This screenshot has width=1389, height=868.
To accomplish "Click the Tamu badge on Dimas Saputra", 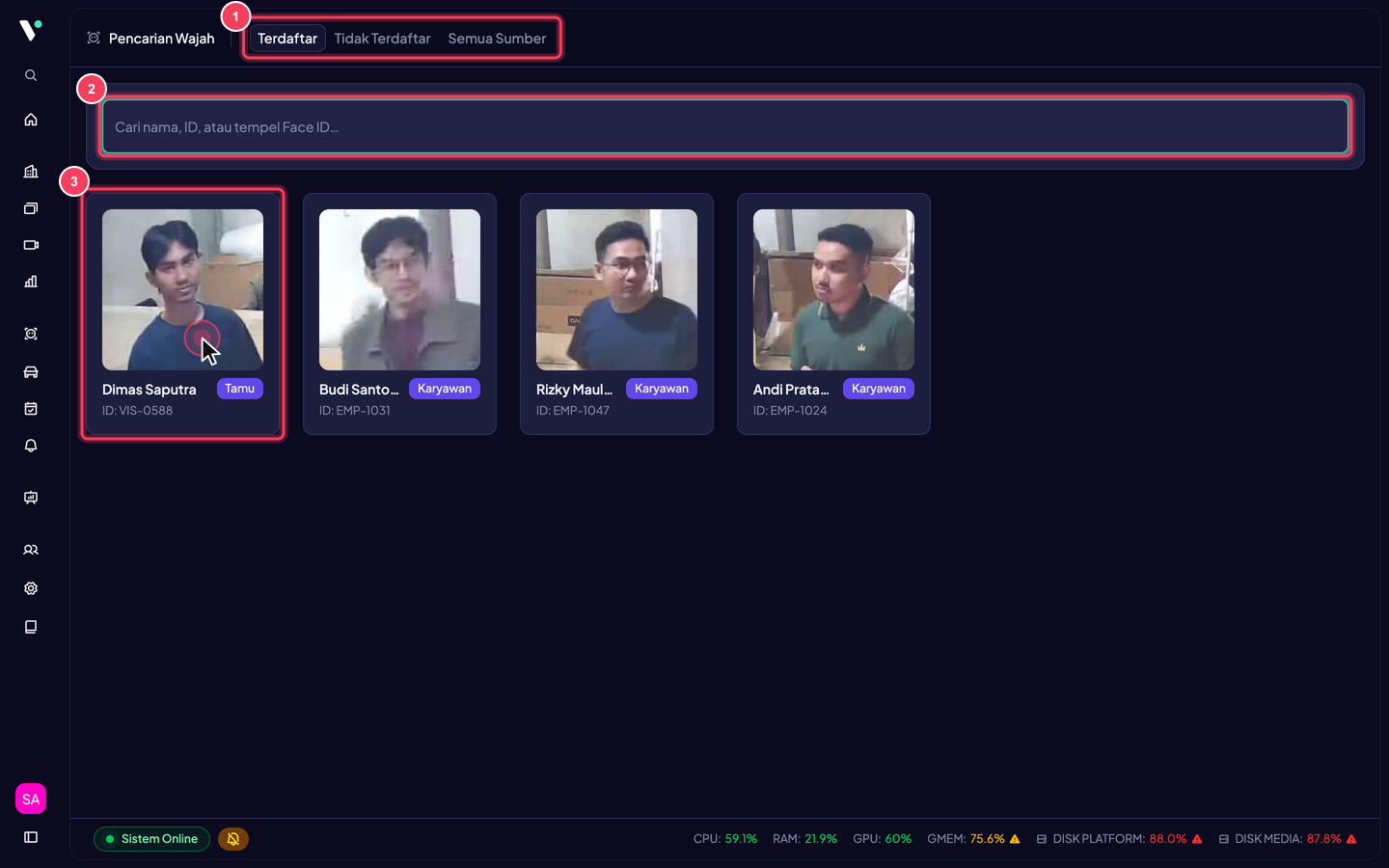I will [x=240, y=389].
